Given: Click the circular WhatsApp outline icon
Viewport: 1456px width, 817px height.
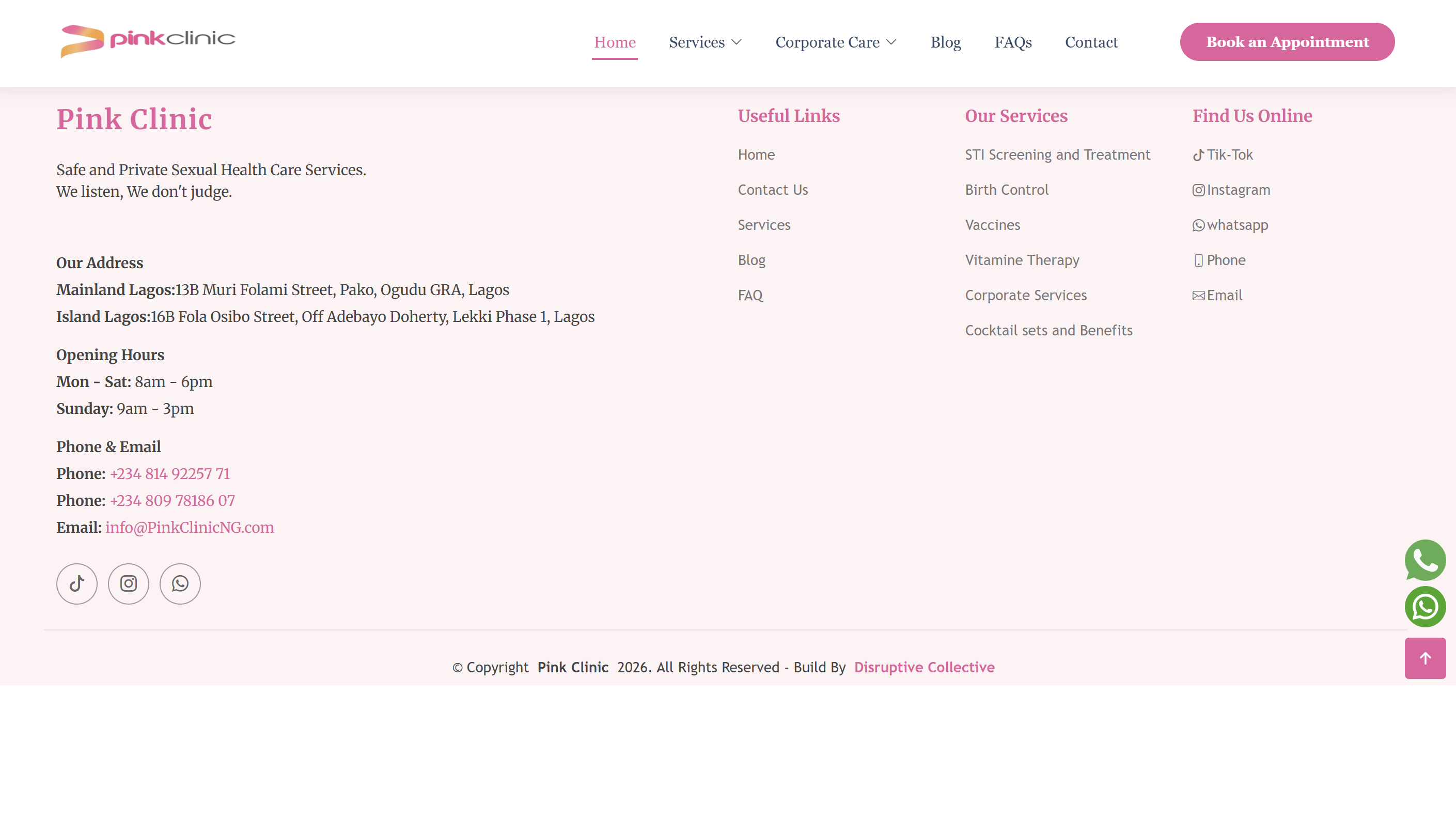Looking at the screenshot, I should 180,583.
